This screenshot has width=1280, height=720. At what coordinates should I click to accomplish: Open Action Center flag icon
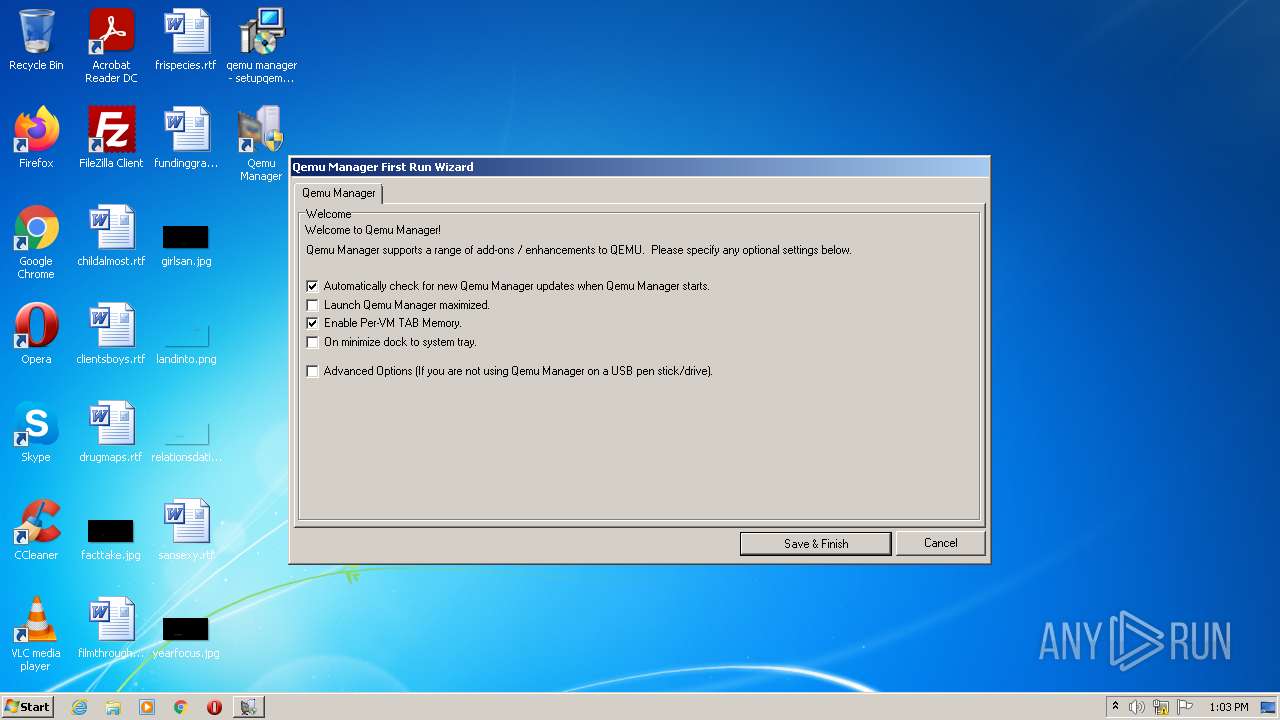pos(1185,707)
